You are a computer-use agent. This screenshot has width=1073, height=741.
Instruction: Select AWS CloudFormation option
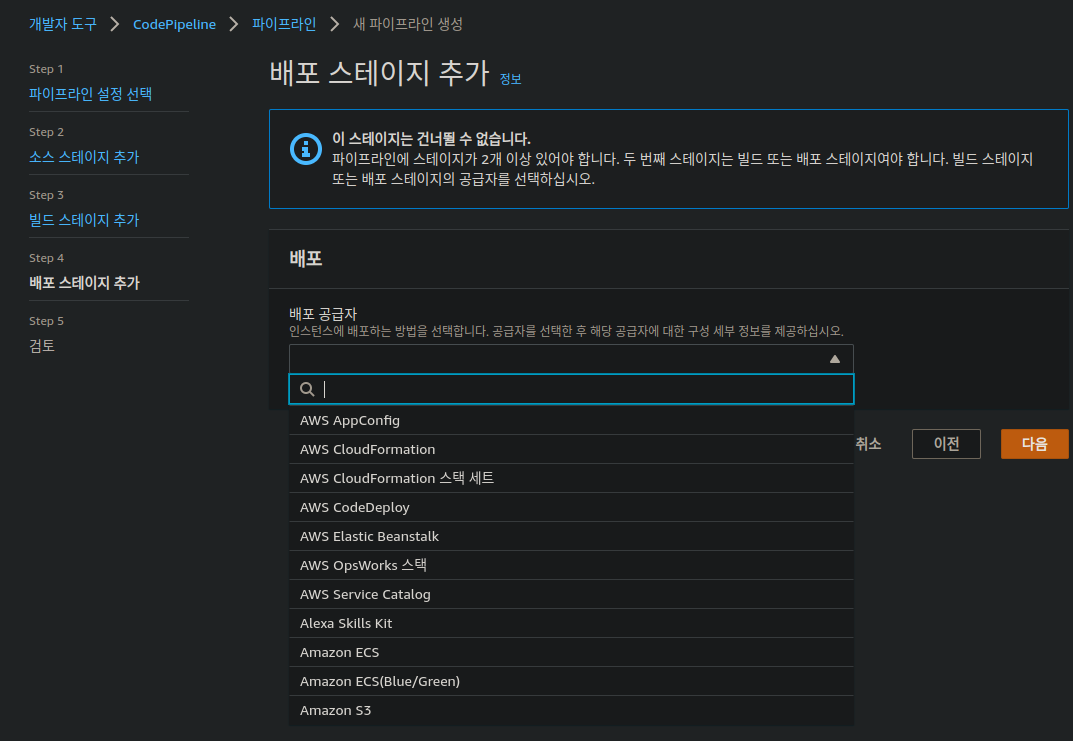[571, 450]
